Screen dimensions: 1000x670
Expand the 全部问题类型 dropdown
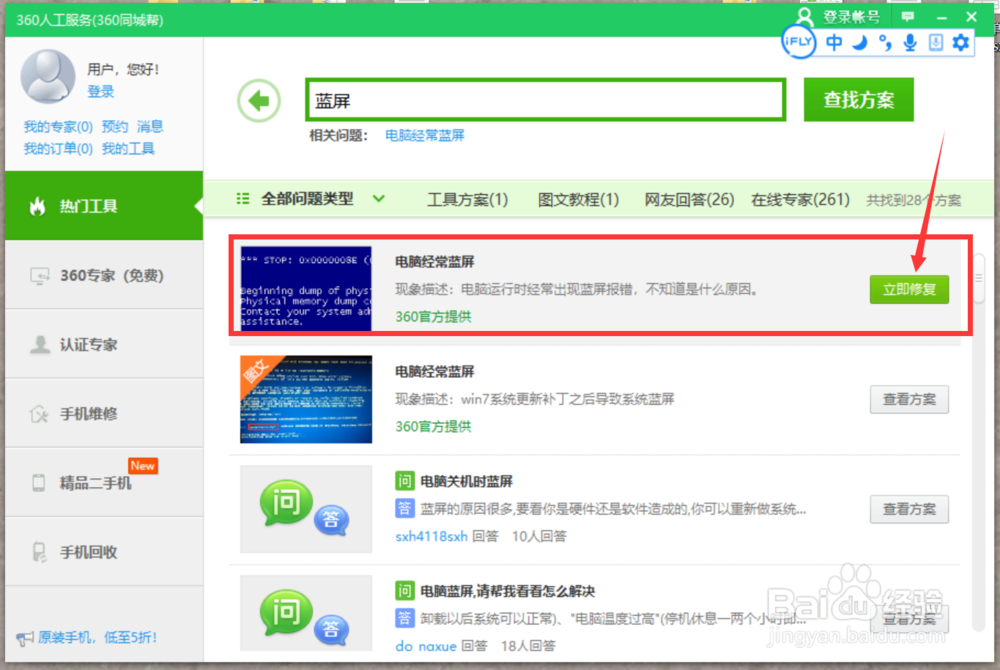click(x=379, y=198)
